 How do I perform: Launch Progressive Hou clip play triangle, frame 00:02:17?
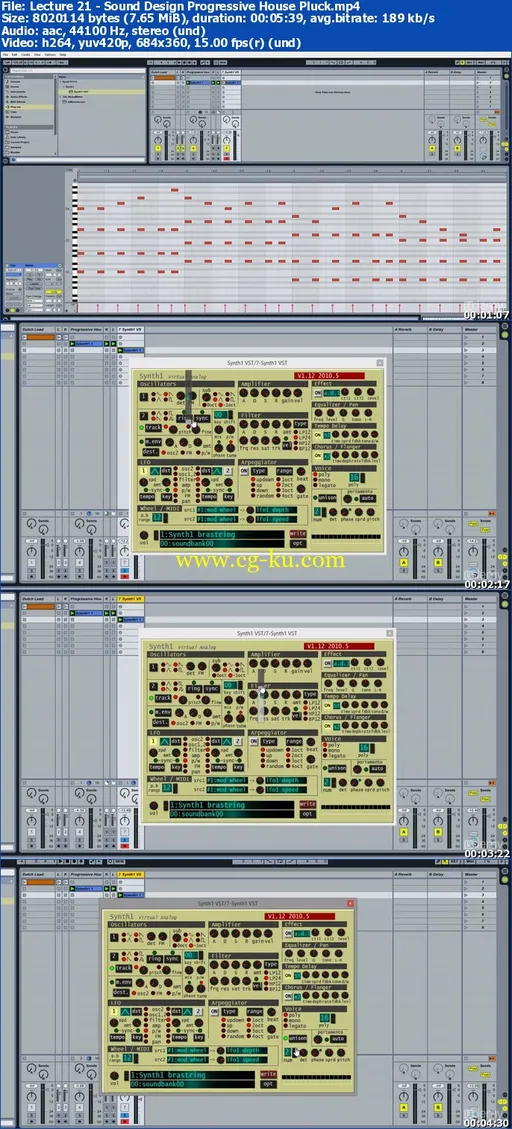72,343
